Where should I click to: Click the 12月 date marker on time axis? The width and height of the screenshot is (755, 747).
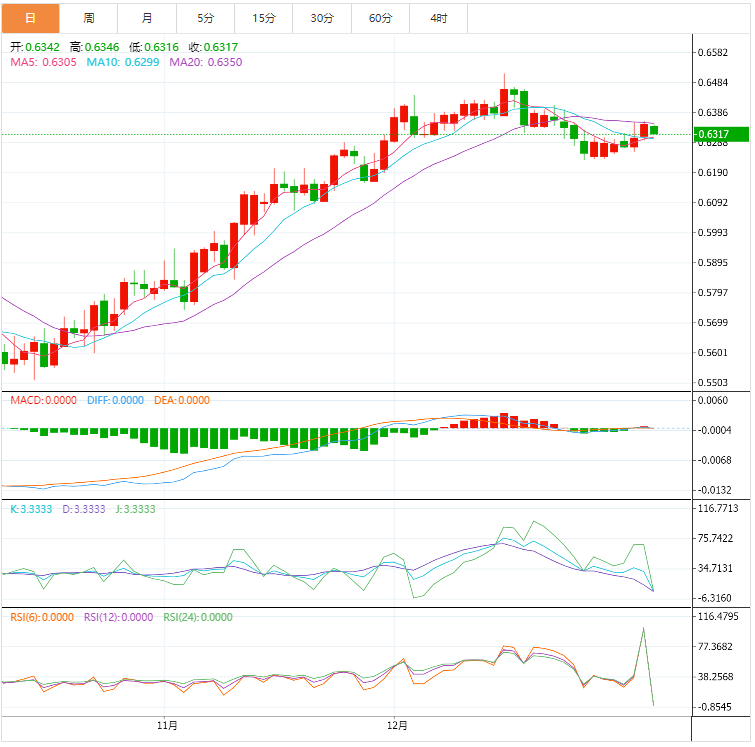pos(396,725)
